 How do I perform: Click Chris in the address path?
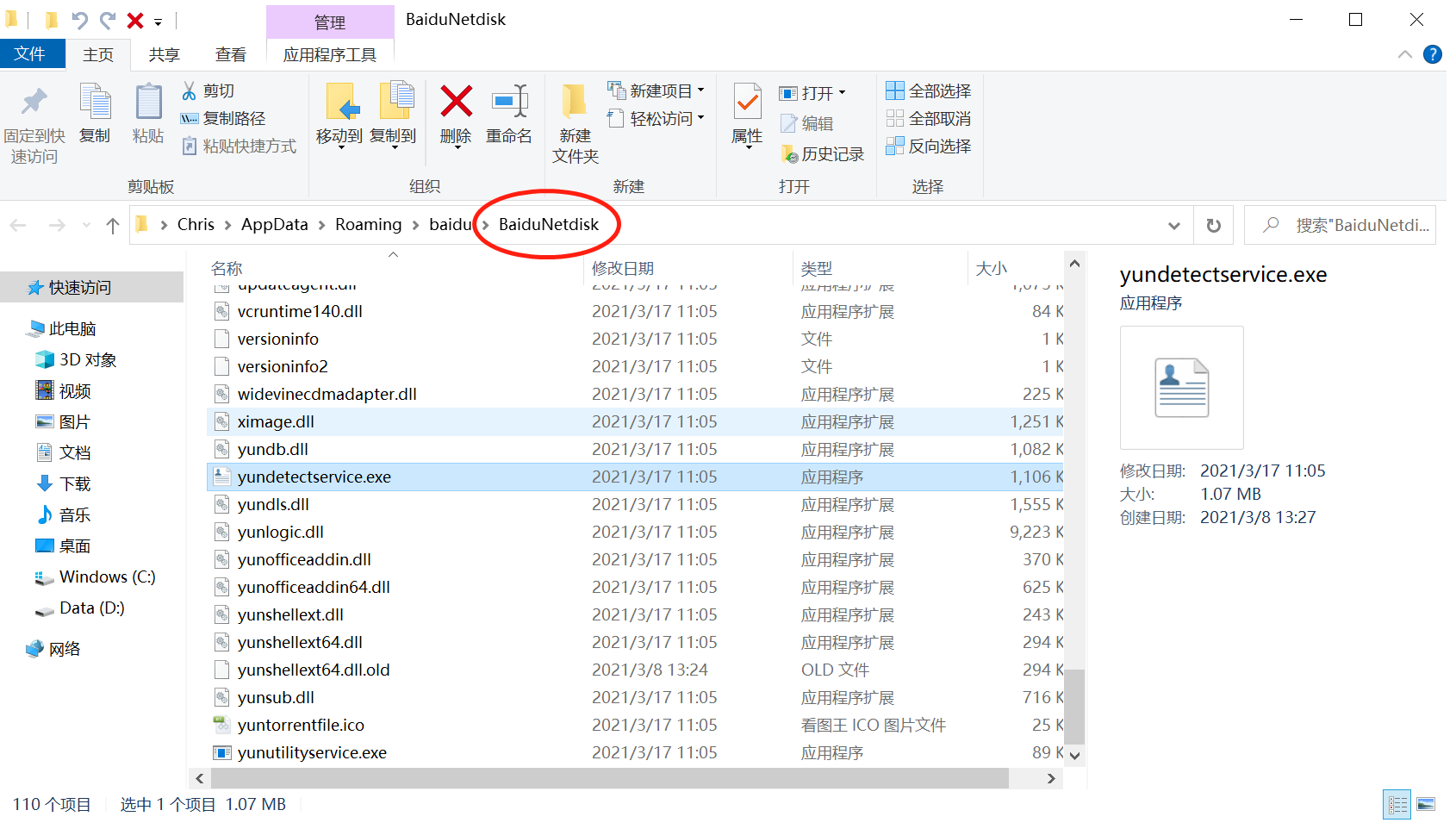(x=196, y=225)
